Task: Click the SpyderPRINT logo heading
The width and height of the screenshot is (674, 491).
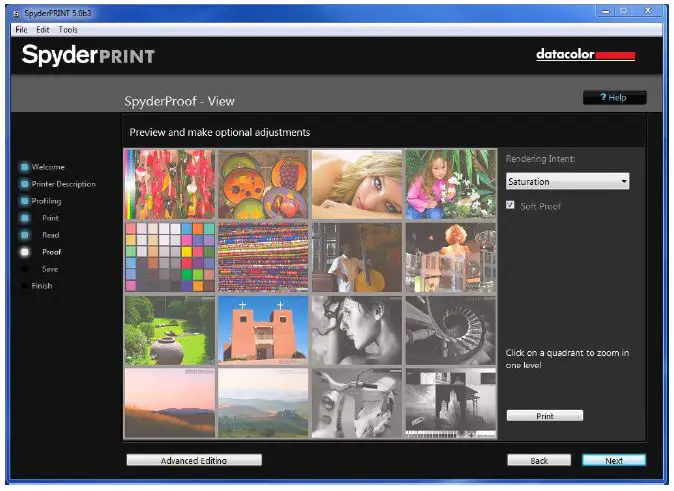Action: coord(88,56)
